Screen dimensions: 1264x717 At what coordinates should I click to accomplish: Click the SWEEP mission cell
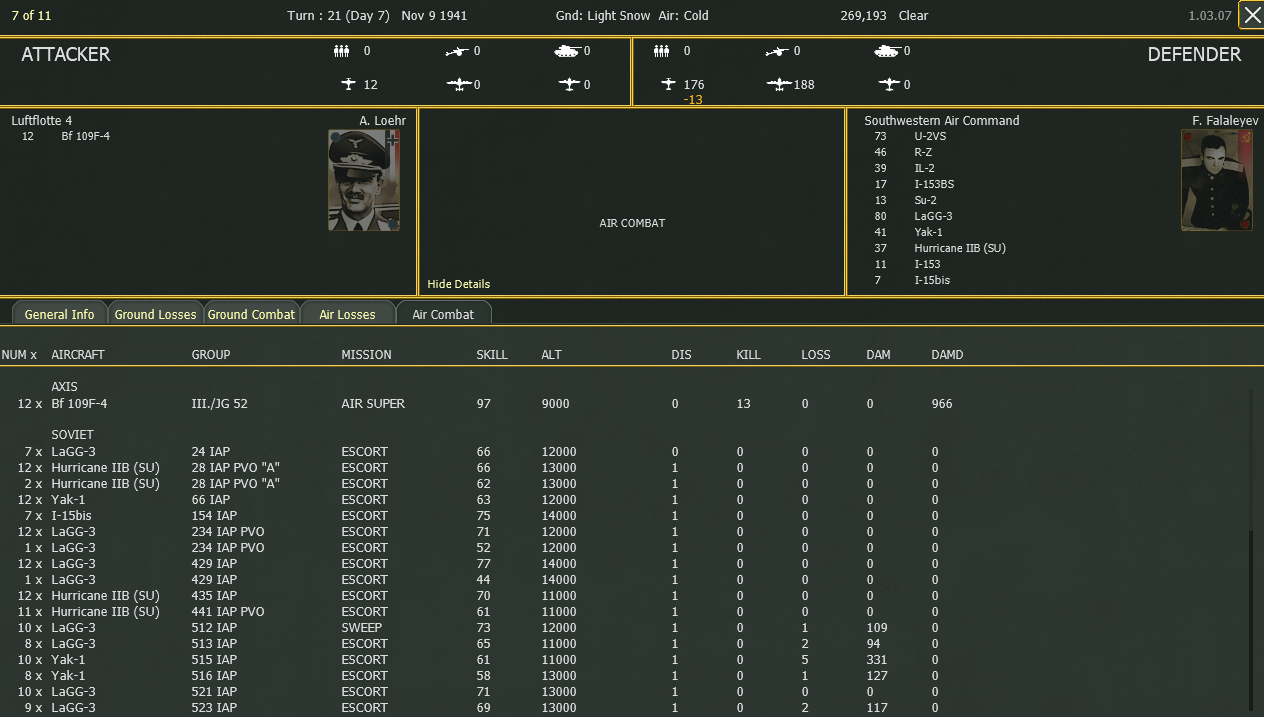click(x=362, y=628)
